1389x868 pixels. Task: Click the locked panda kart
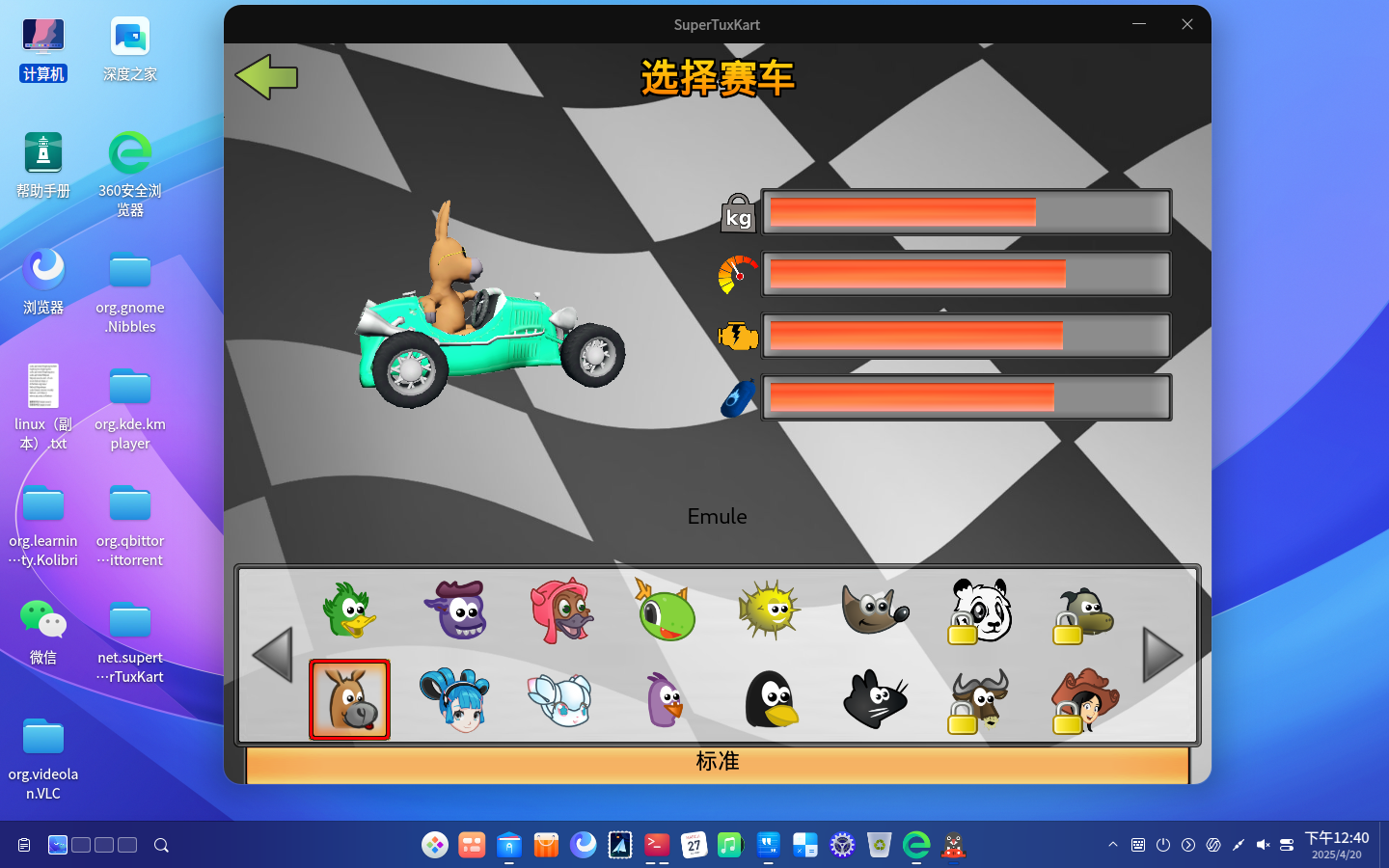[x=979, y=610]
